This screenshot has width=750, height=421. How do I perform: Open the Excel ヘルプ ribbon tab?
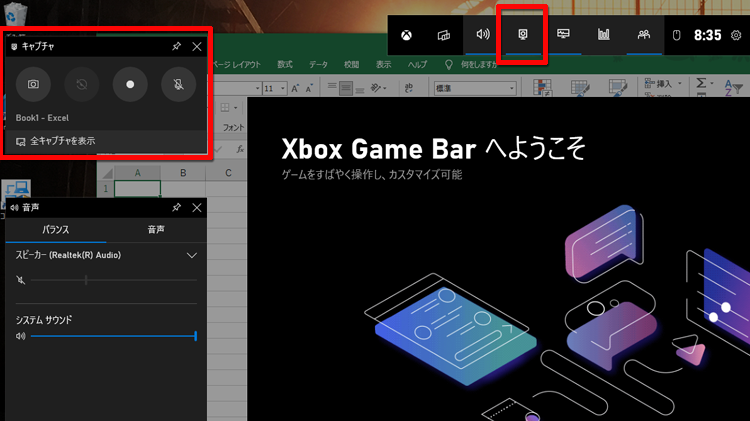tap(417, 64)
